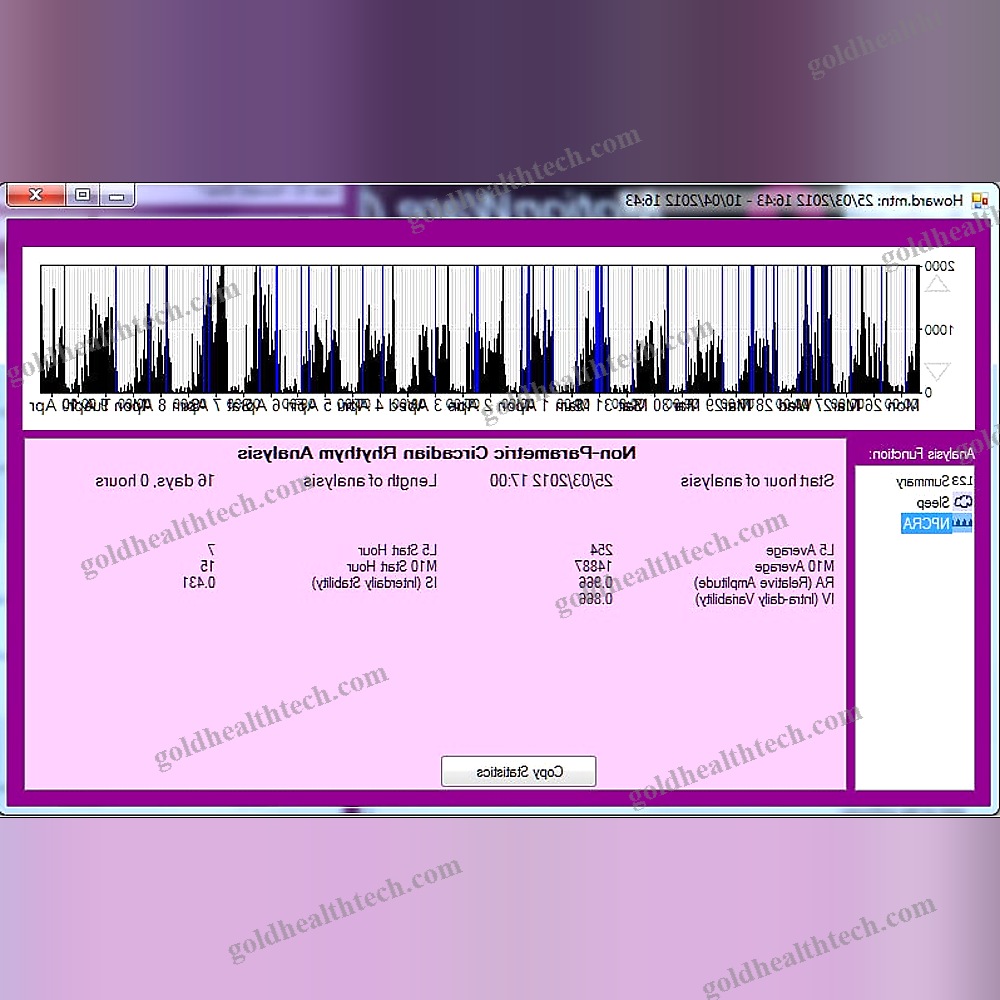Click the '2000' y-axis label

point(939,267)
